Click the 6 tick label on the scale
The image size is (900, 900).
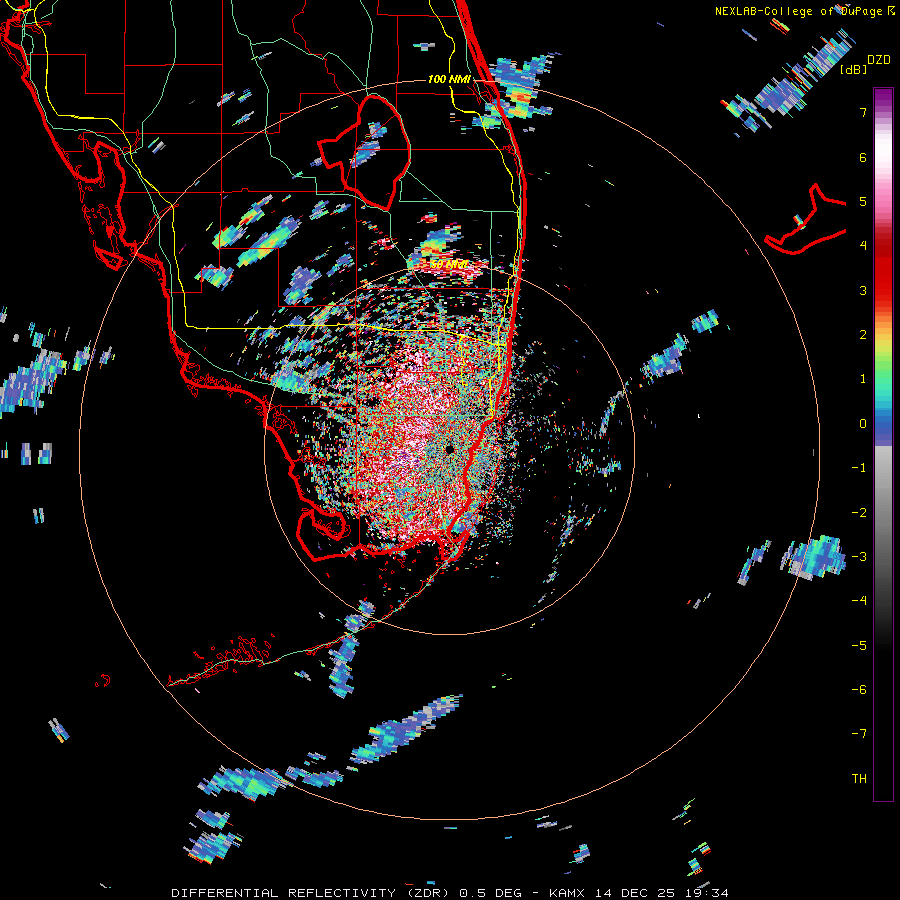click(x=863, y=157)
